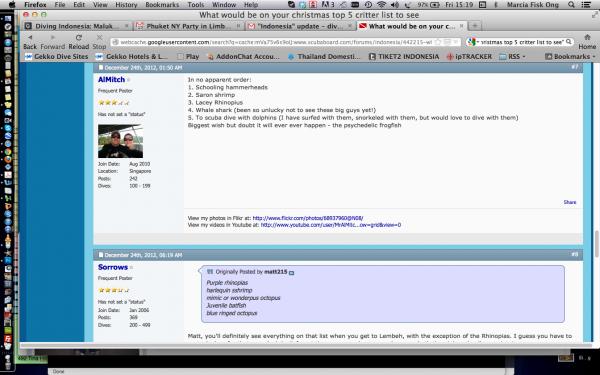The height and width of the screenshot is (375, 600).
Task: Open the Sorrows user profile
Action: click(x=112, y=267)
